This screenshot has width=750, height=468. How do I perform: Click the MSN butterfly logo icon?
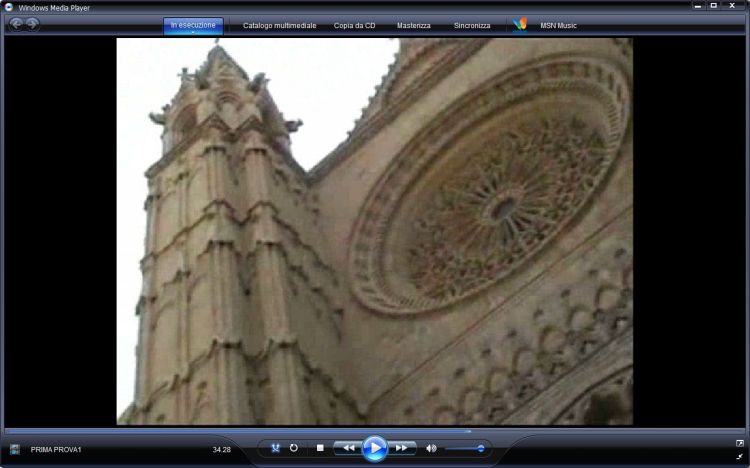click(520, 24)
